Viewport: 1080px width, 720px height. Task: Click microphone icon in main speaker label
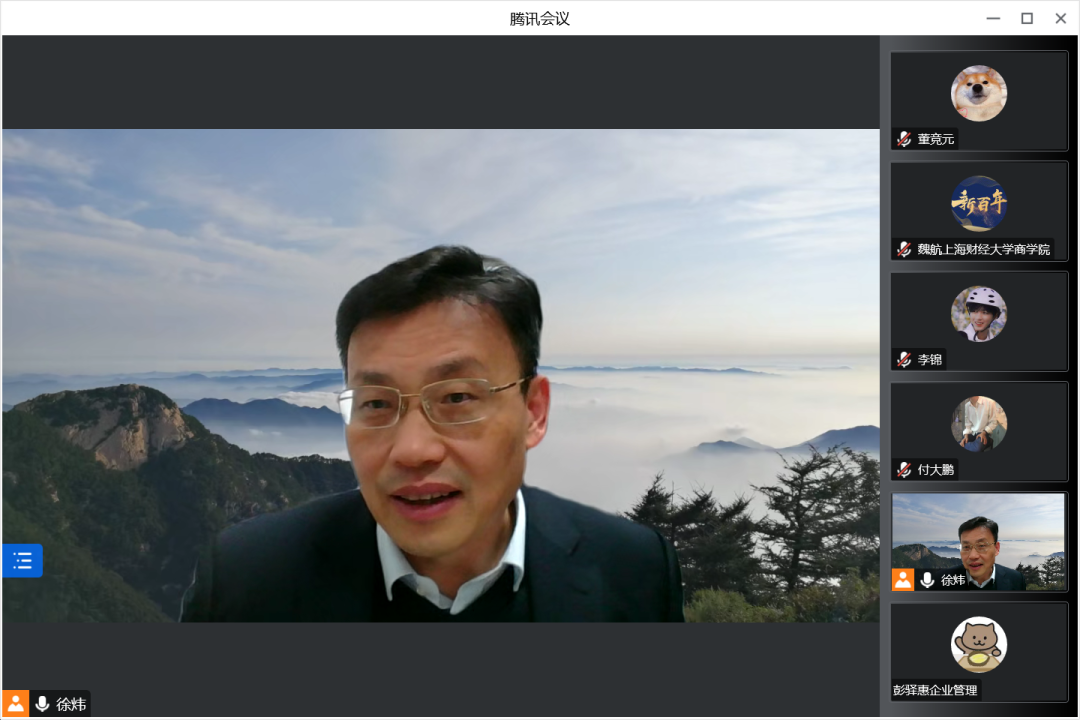[x=42, y=704]
